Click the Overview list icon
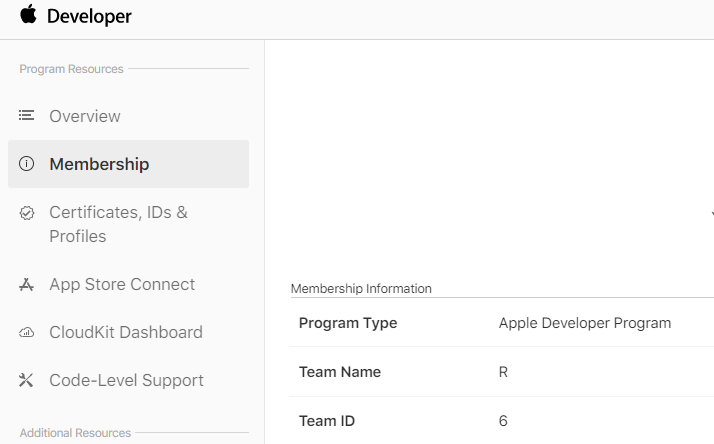 point(27,116)
